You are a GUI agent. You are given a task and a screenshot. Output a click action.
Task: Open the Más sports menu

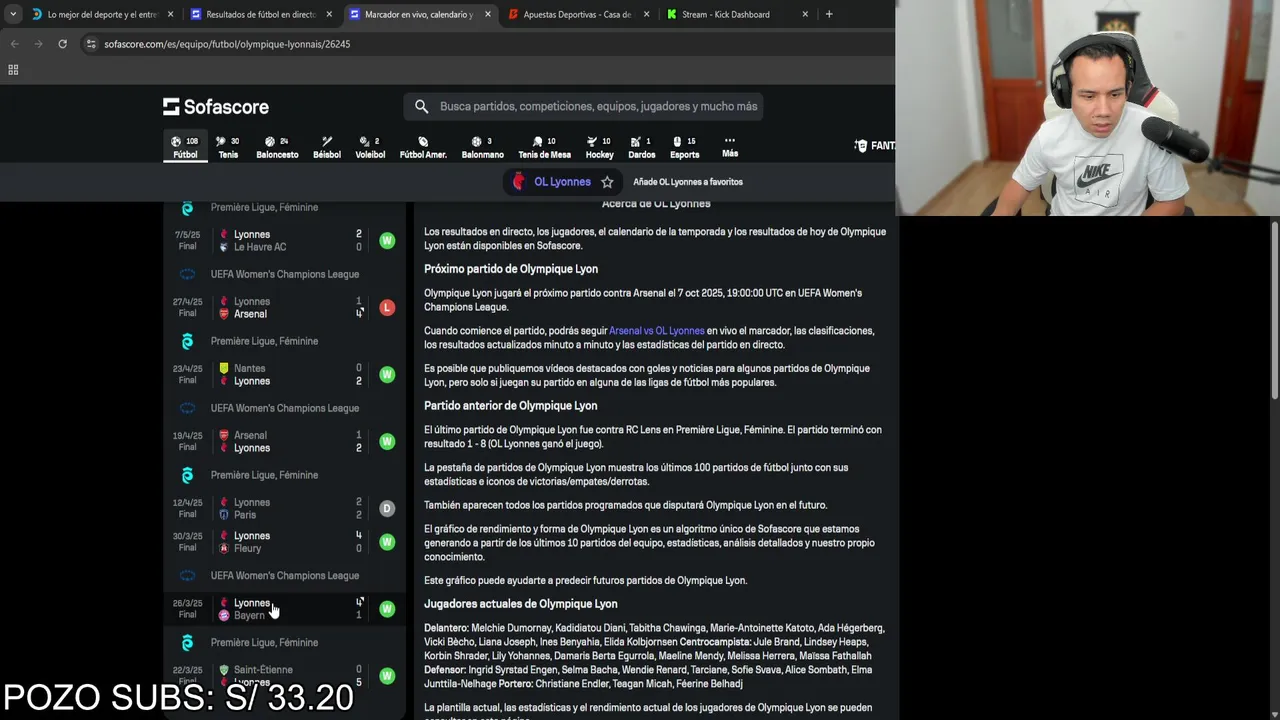click(730, 146)
